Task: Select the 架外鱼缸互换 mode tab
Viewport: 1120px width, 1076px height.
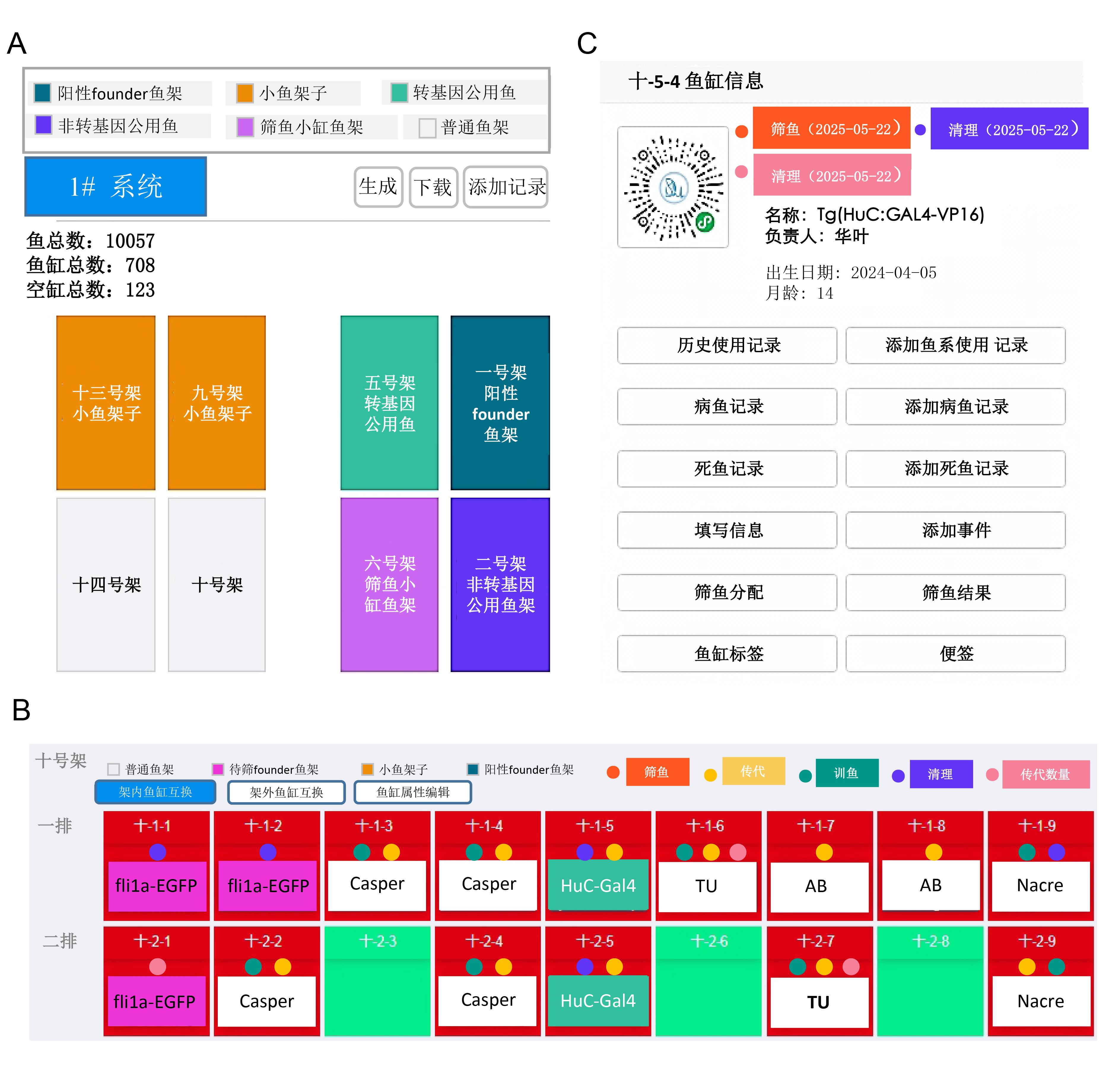Action: coord(286,792)
